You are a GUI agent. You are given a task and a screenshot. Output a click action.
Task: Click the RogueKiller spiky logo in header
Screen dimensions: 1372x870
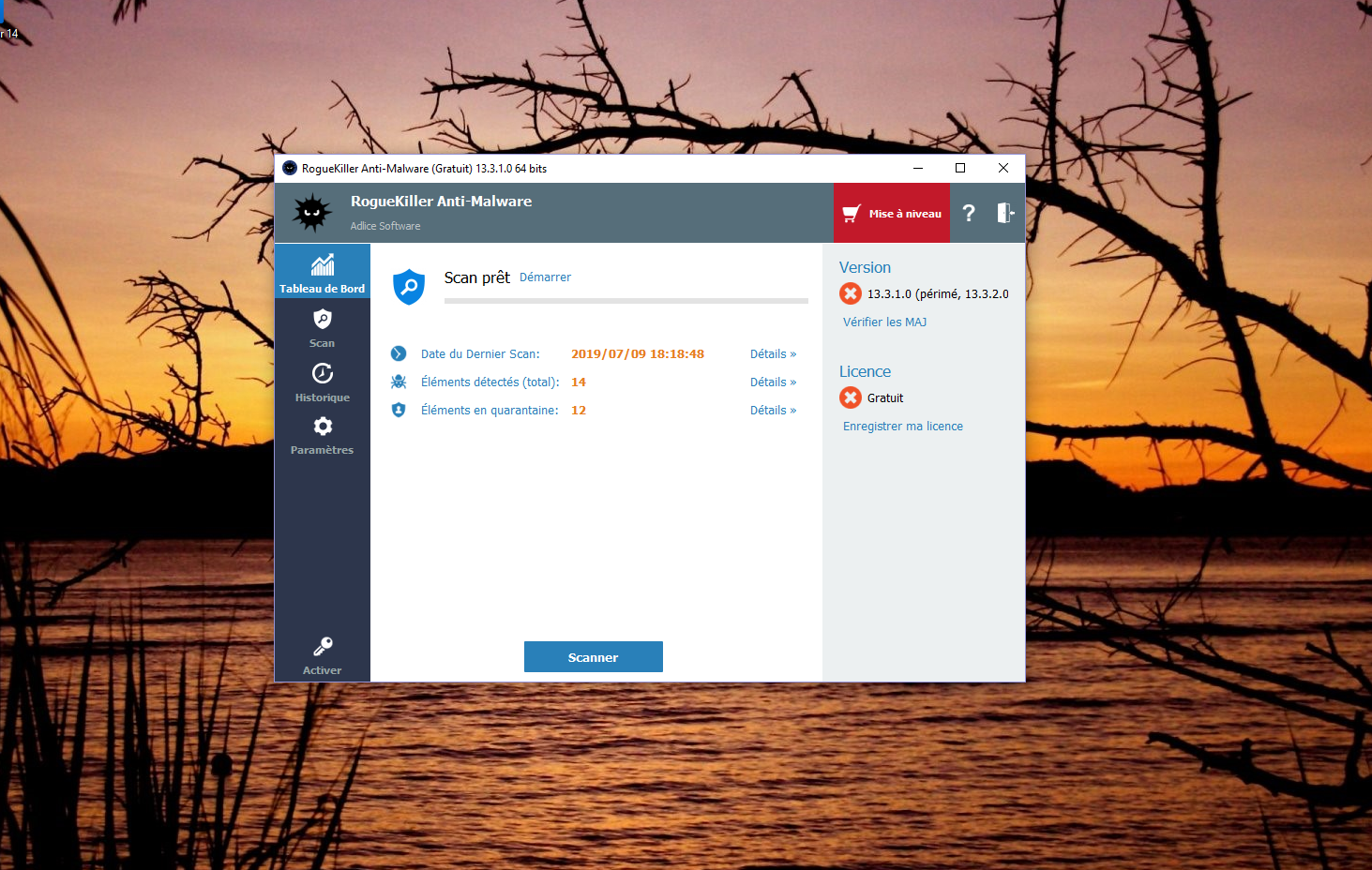[x=312, y=213]
